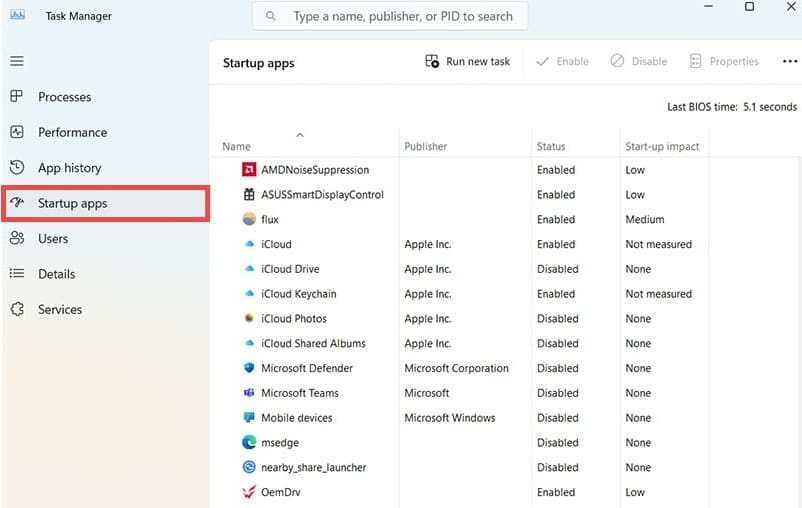Image resolution: width=802 pixels, height=508 pixels.
Task: Click the App history clock icon
Action: click(x=17, y=167)
